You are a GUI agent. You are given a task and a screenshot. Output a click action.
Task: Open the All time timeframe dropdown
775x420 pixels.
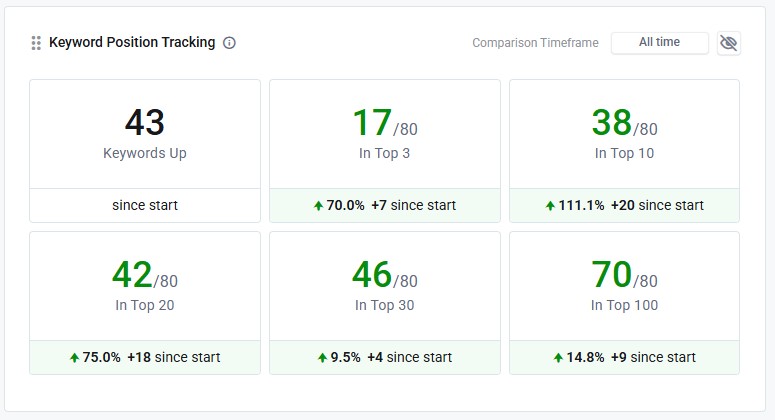tap(659, 43)
